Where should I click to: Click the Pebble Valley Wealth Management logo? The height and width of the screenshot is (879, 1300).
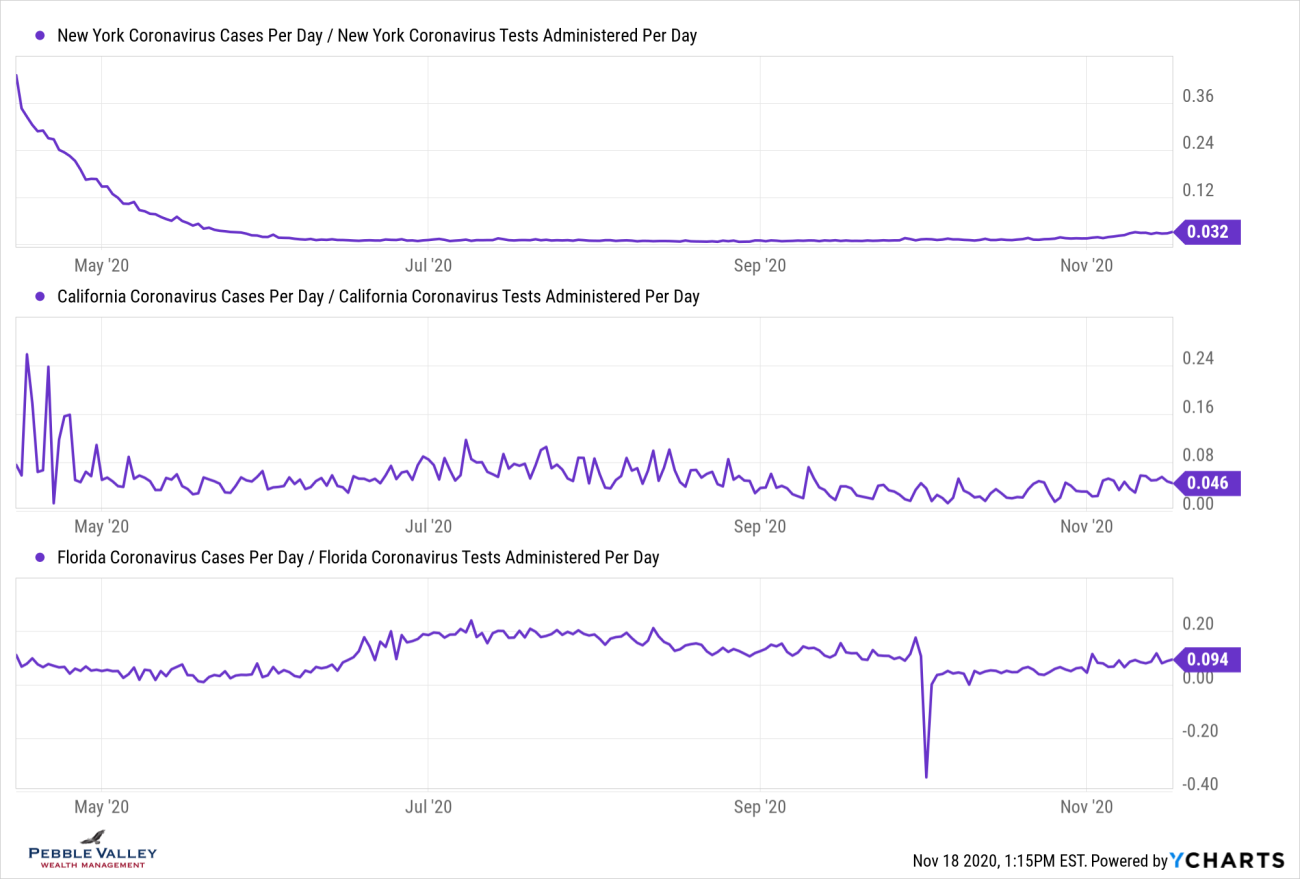[x=93, y=850]
